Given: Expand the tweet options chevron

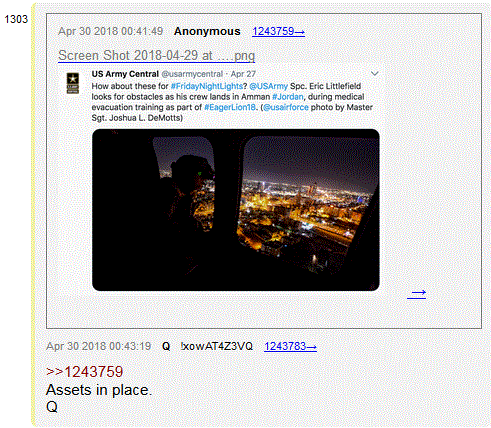Looking at the screenshot, I should tap(375, 73).
